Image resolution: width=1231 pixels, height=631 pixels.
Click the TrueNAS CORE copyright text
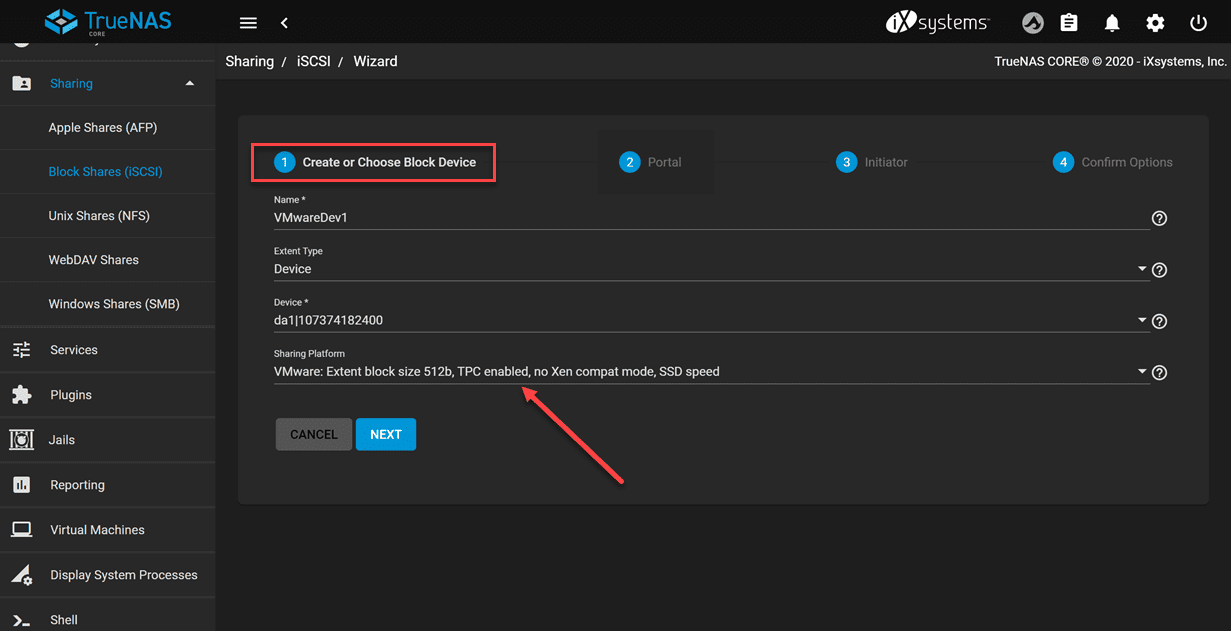(1110, 61)
